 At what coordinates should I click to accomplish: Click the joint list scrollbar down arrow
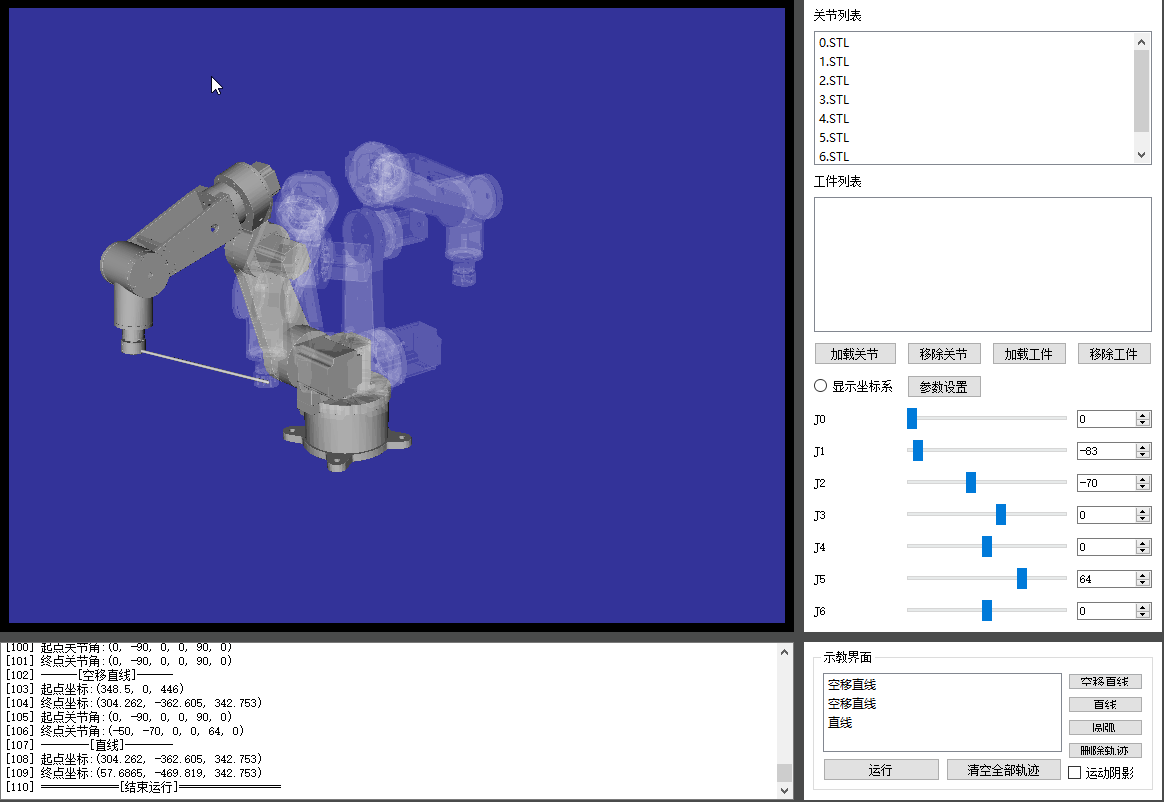tap(1142, 154)
